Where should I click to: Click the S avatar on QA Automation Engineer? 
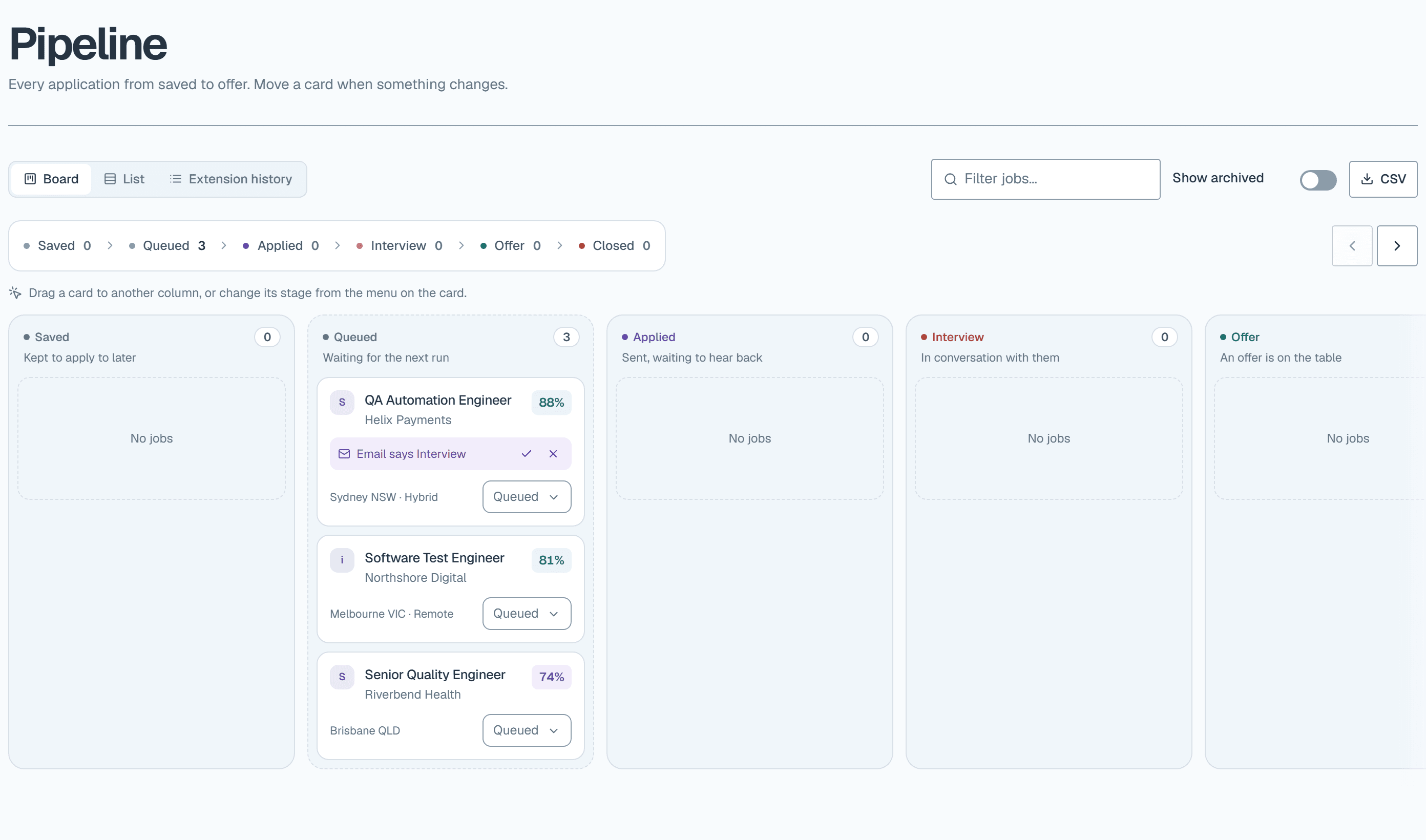(342, 403)
